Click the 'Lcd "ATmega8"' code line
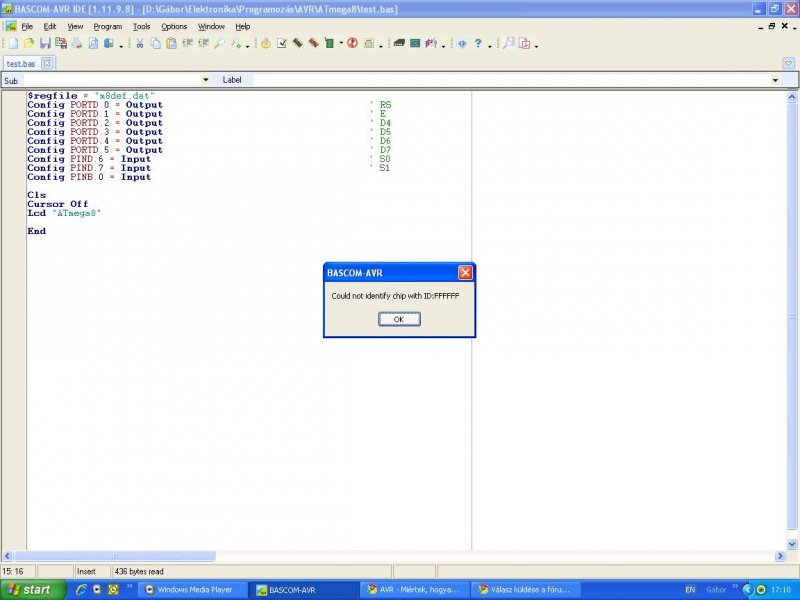The height and width of the screenshot is (600, 800). (x=64, y=213)
